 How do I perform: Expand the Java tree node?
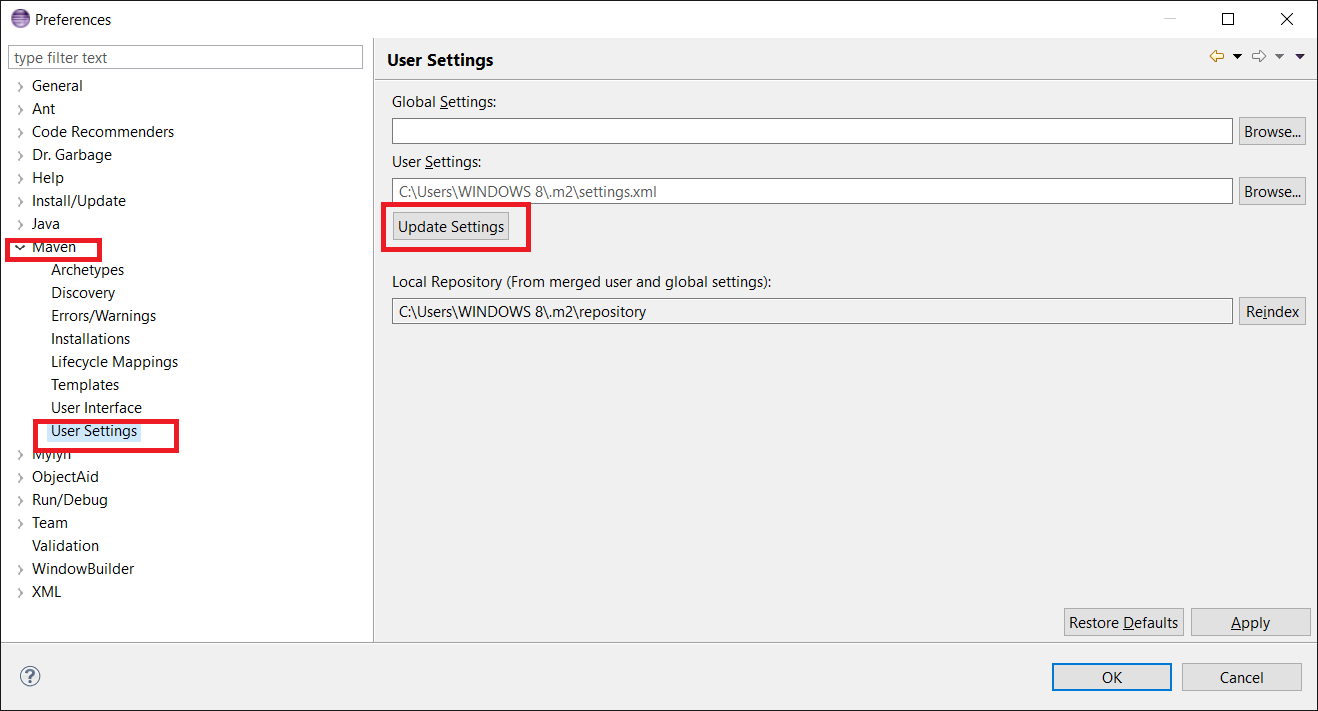click(x=20, y=224)
